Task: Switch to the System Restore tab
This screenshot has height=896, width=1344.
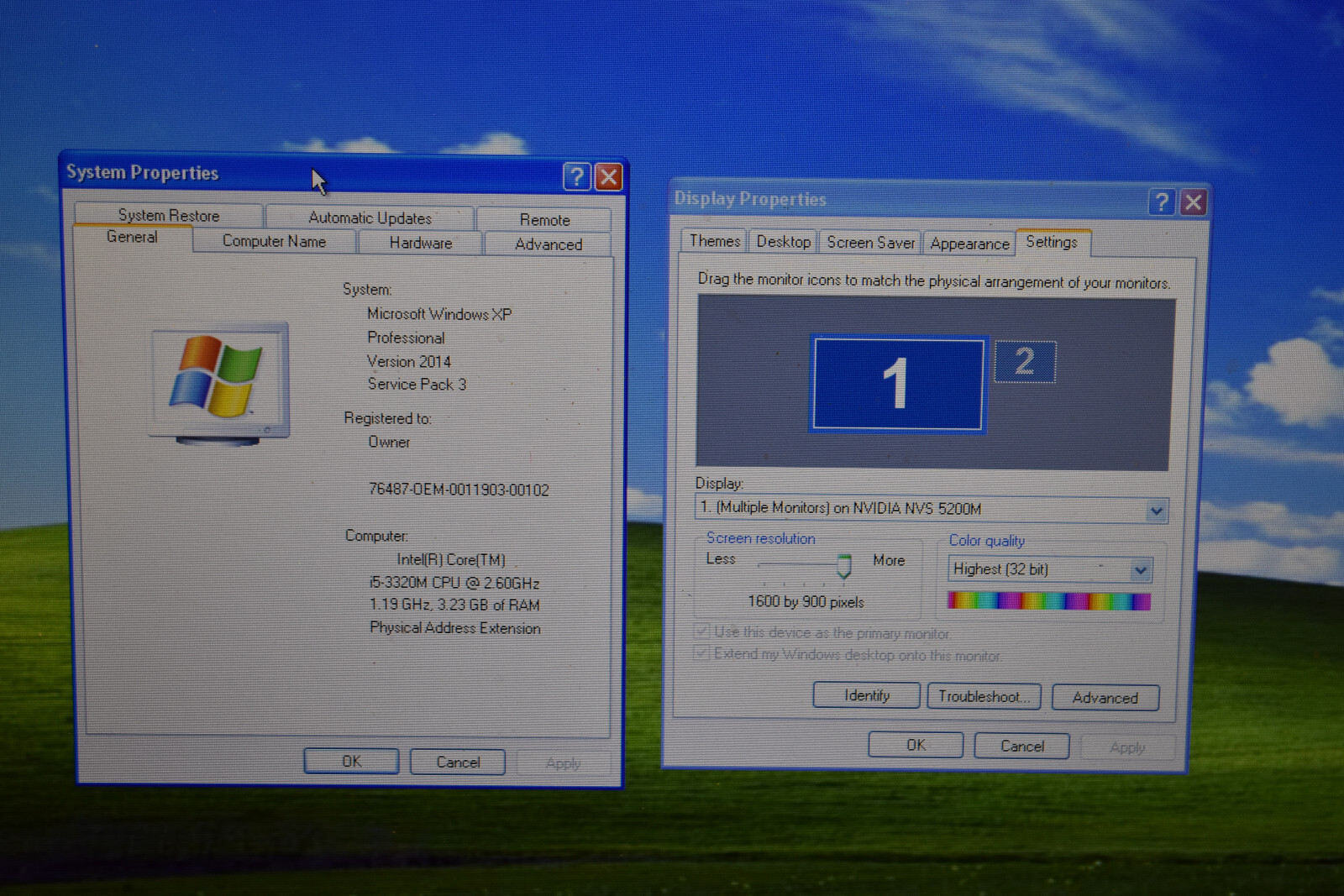Action: (169, 215)
